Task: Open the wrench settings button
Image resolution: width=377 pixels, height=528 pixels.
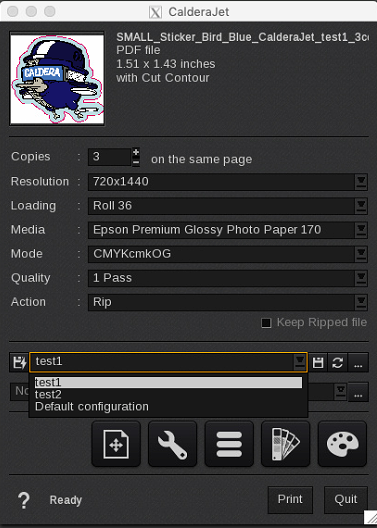Action: point(173,443)
